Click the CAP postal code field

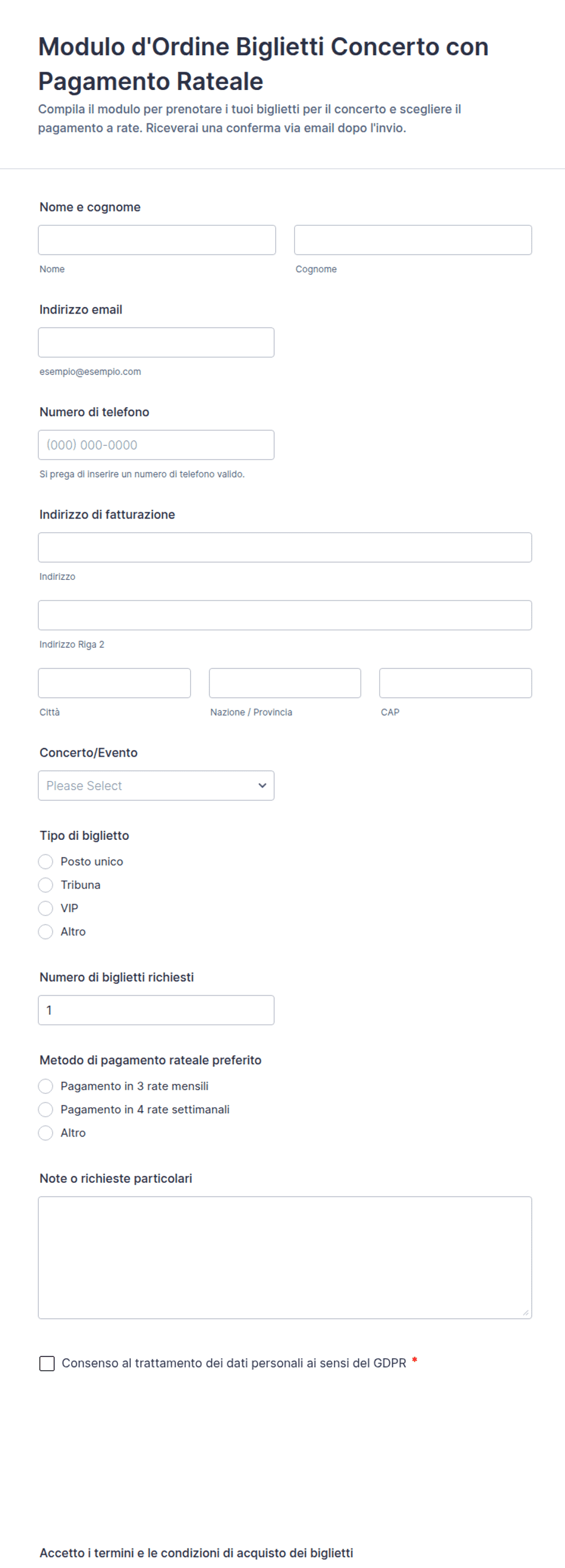[x=455, y=683]
